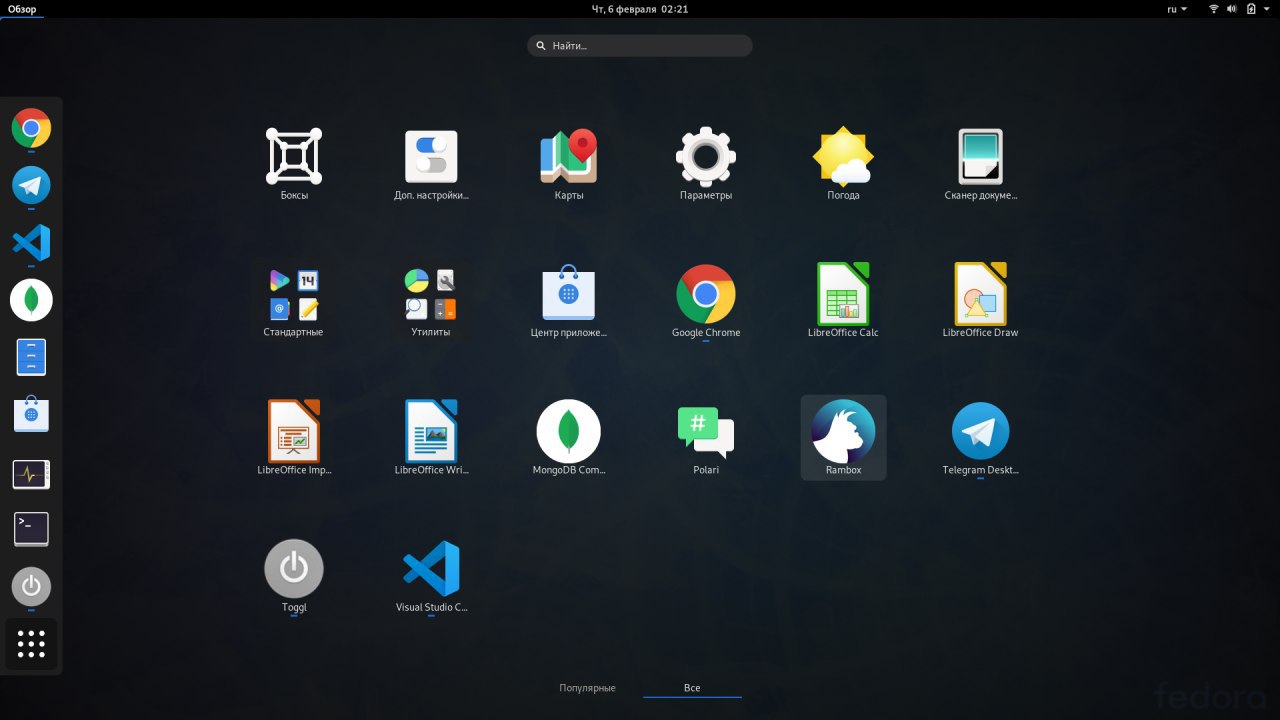Click the Обзор activities button
1280x720 pixels.
[x=22, y=9]
